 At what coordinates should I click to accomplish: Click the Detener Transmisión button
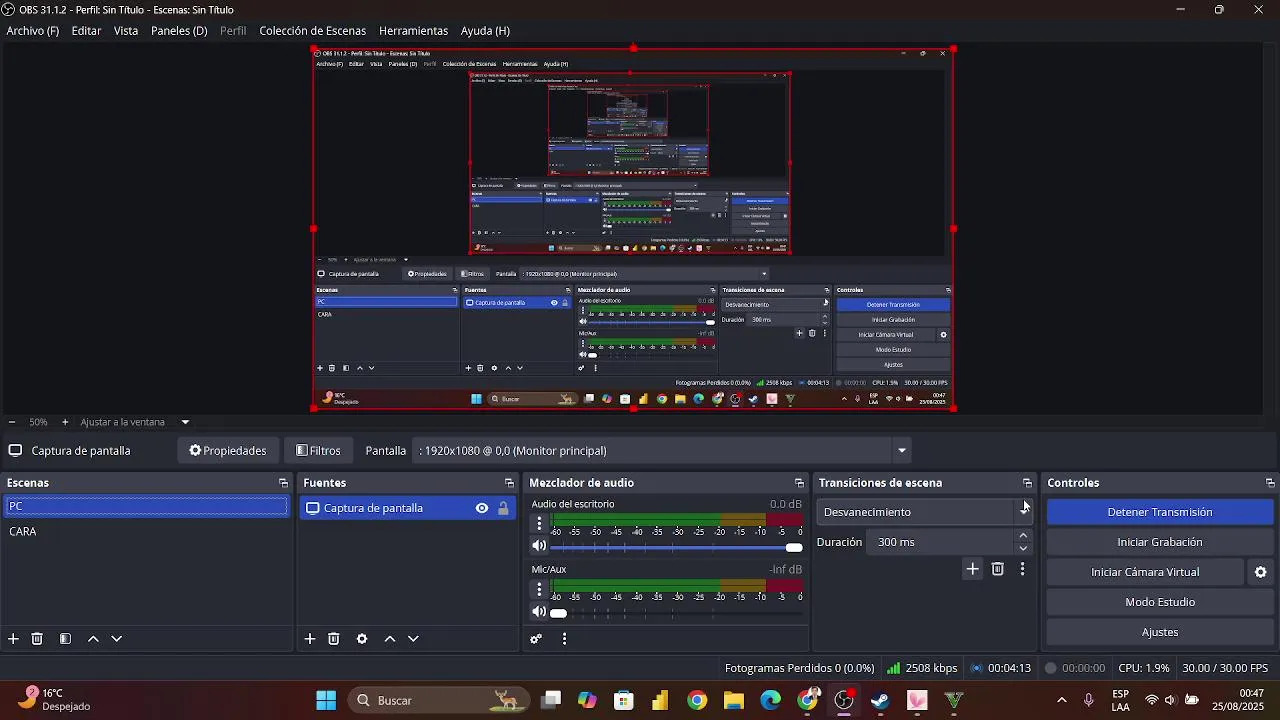coord(1160,512)
